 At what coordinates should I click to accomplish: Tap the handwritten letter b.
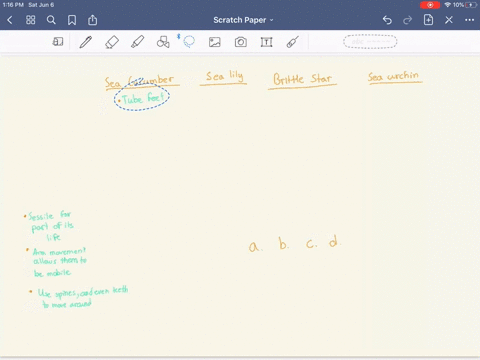tap(283, 244)
